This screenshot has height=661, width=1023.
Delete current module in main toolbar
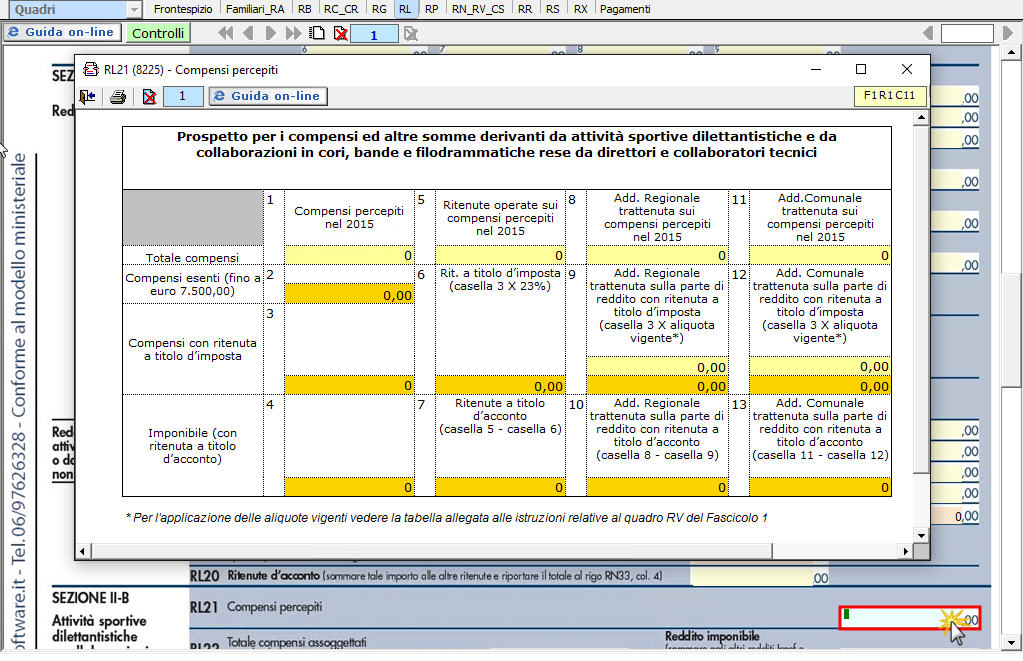coord(341,33)
